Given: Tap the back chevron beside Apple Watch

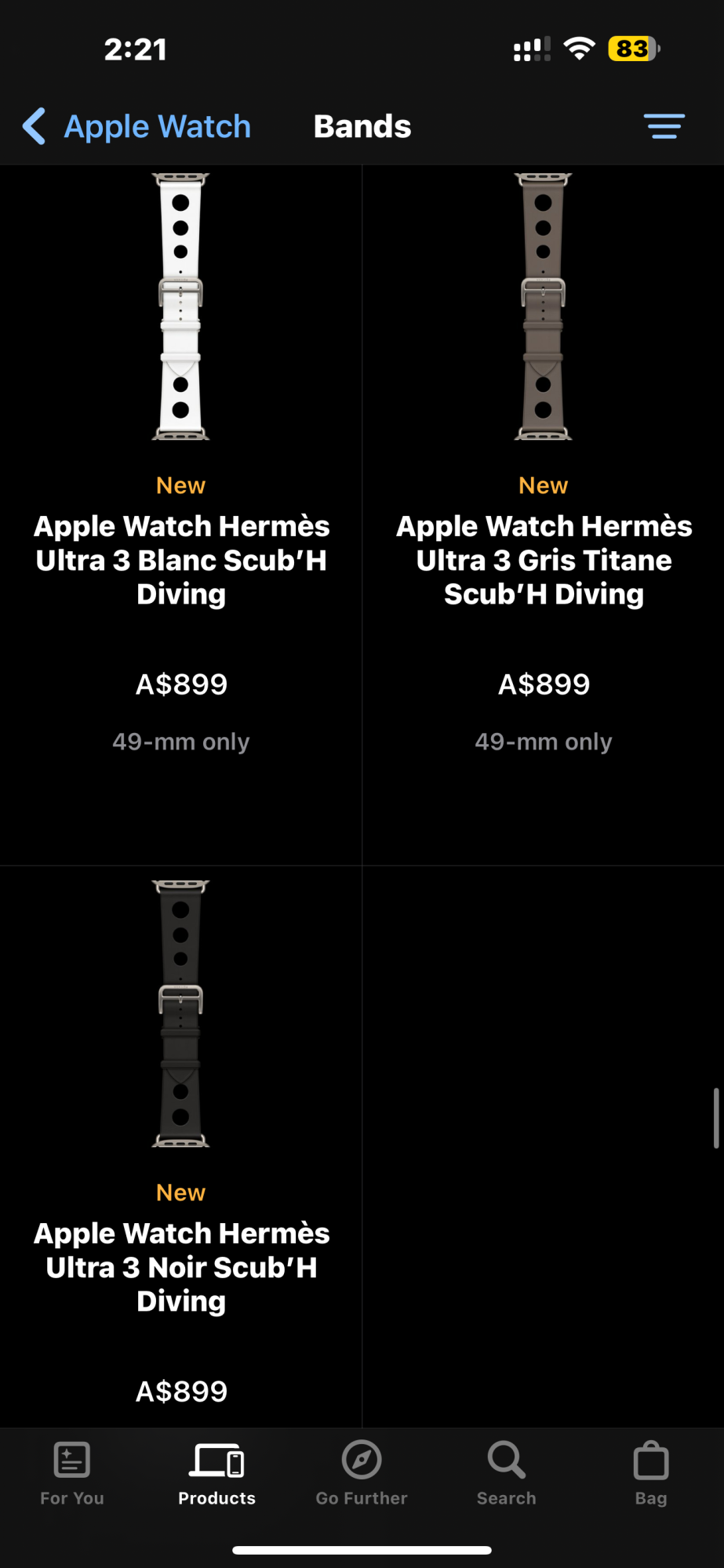Looking at the screenshot, I should click(x=35, y=126).
